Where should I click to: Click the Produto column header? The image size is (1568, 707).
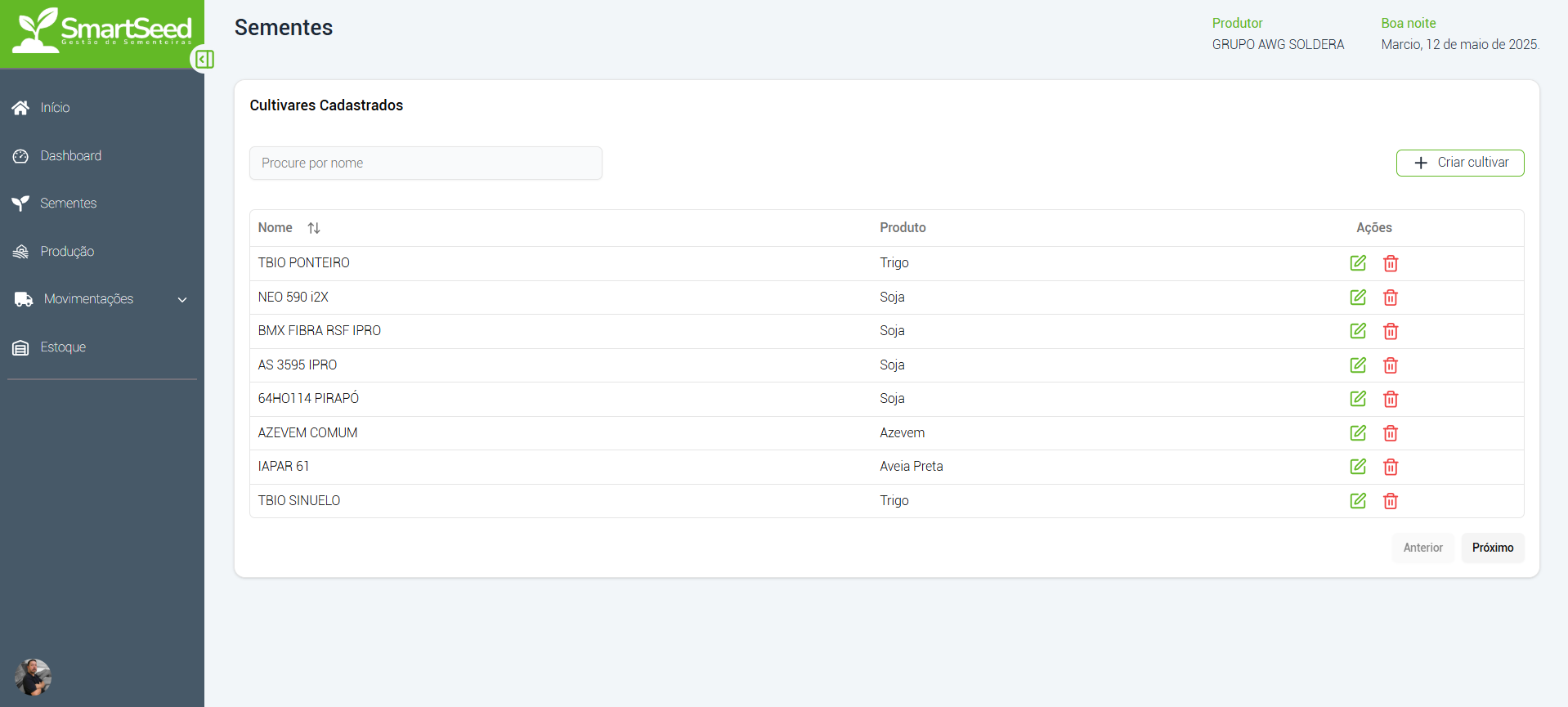point(903,228)
